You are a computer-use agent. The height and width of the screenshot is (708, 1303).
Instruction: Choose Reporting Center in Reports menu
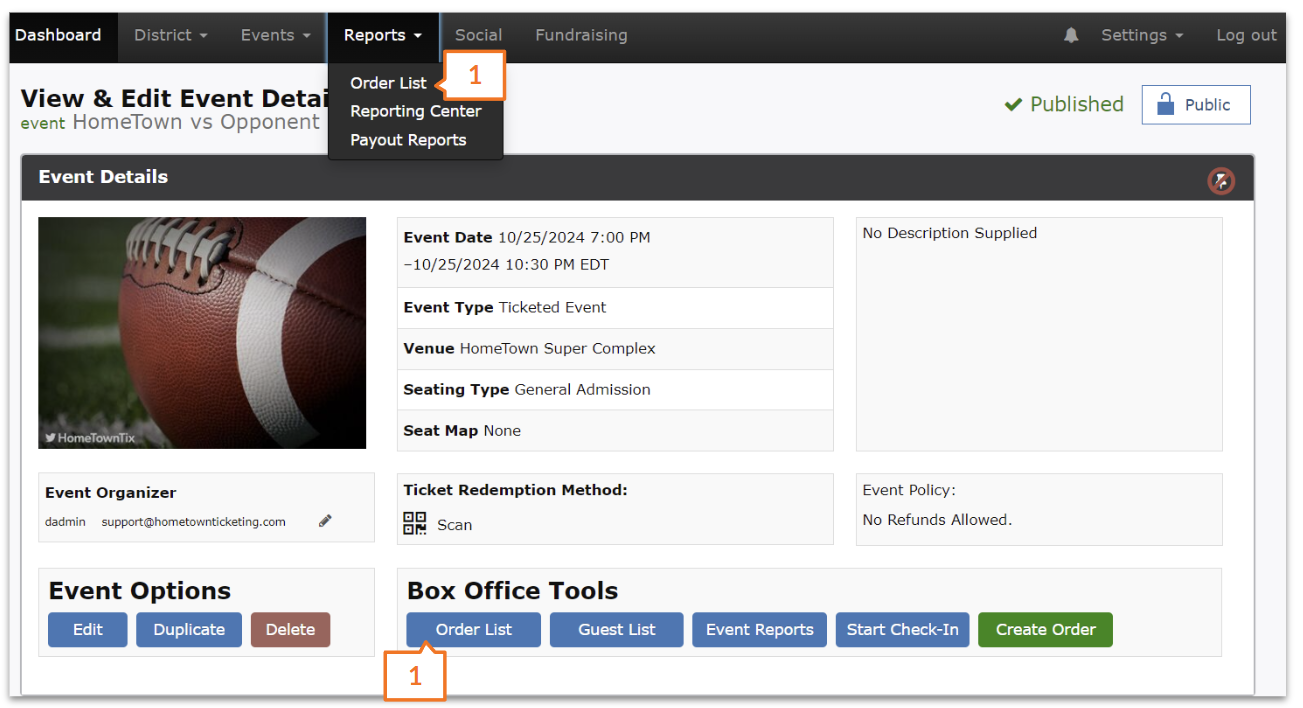point(415,111)
